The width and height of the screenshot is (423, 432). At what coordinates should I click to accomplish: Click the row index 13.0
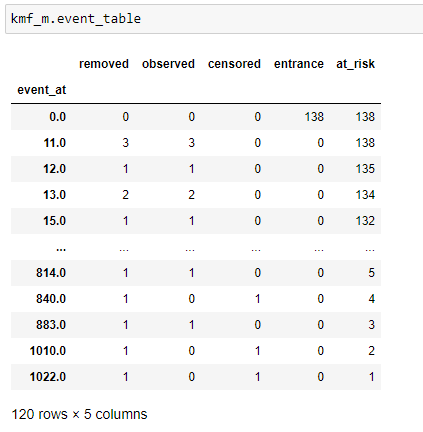[55, 195]
